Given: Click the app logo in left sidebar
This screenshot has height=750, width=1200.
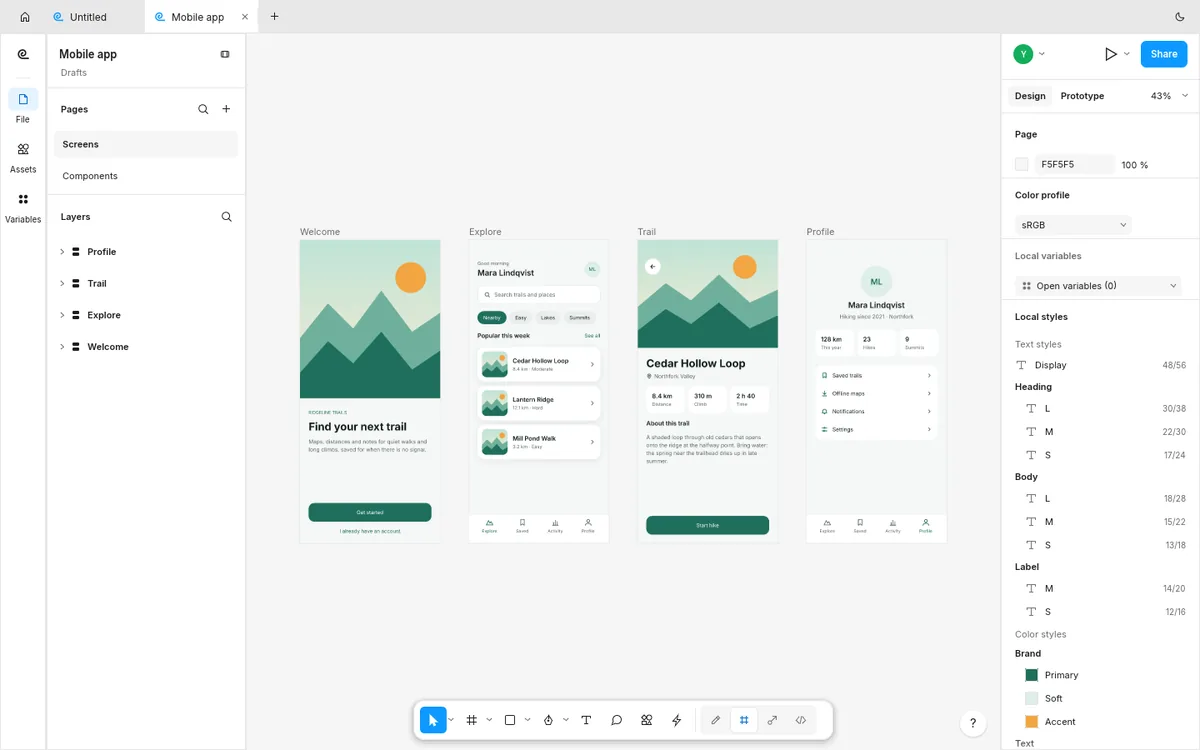Looking at the screenshot, I should [23, 55].
